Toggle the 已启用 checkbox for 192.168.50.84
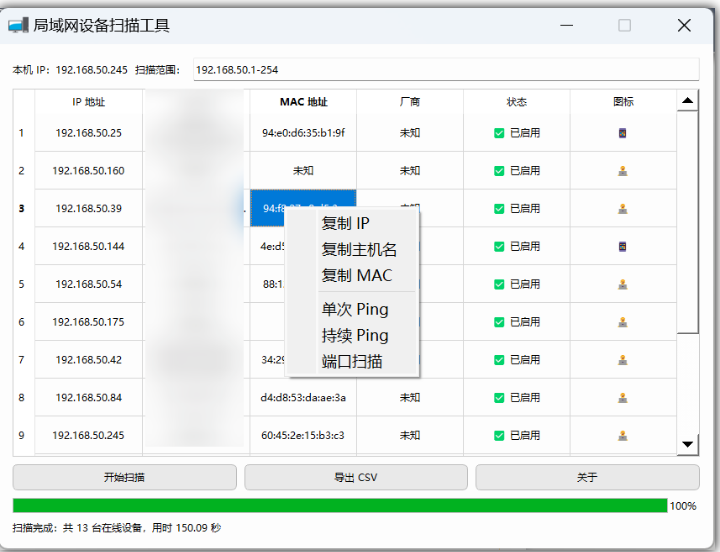The width and height of the screenshot is (720, 552). (x=499, y=398)
